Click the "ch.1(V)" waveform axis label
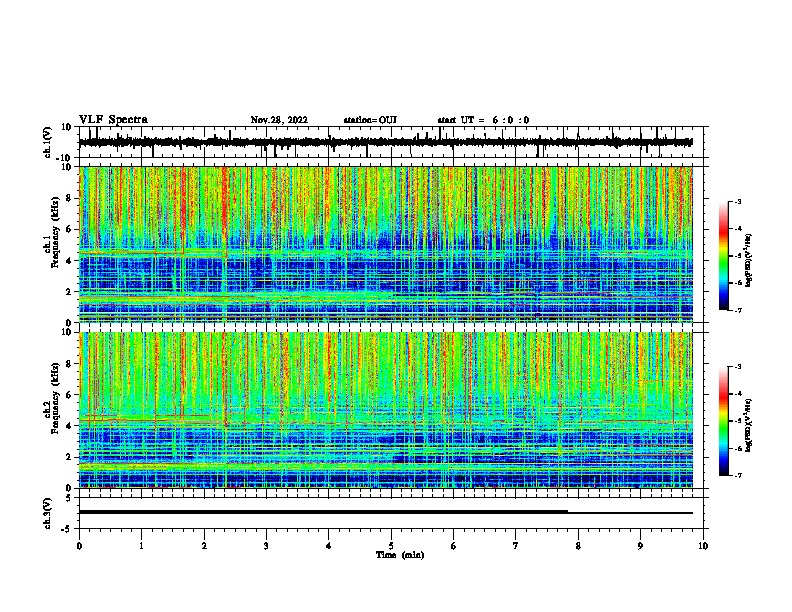The height and width of the screenshot is (612, 792). 48,142
